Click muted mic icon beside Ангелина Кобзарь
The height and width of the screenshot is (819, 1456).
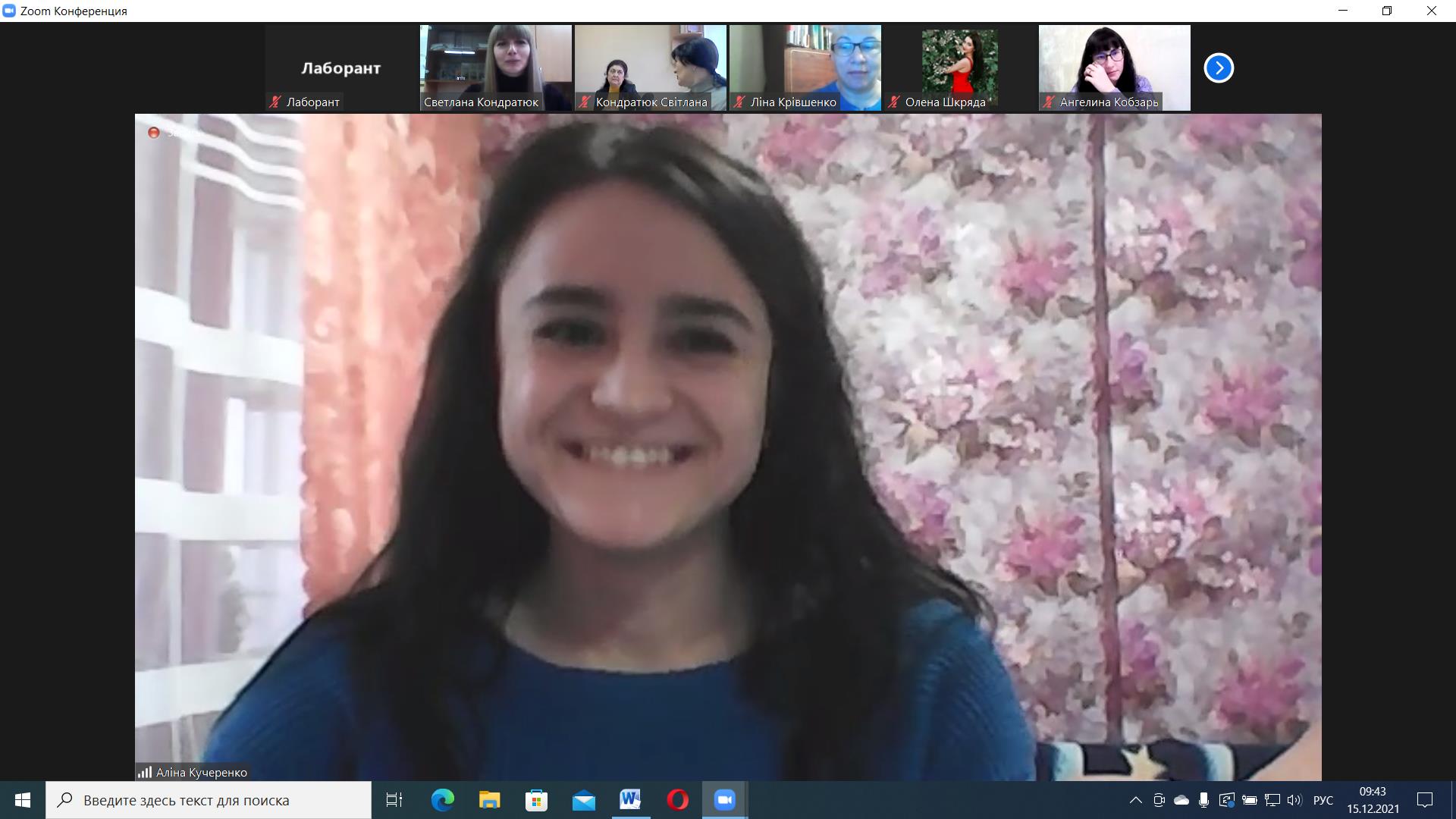coord(1049,102)
